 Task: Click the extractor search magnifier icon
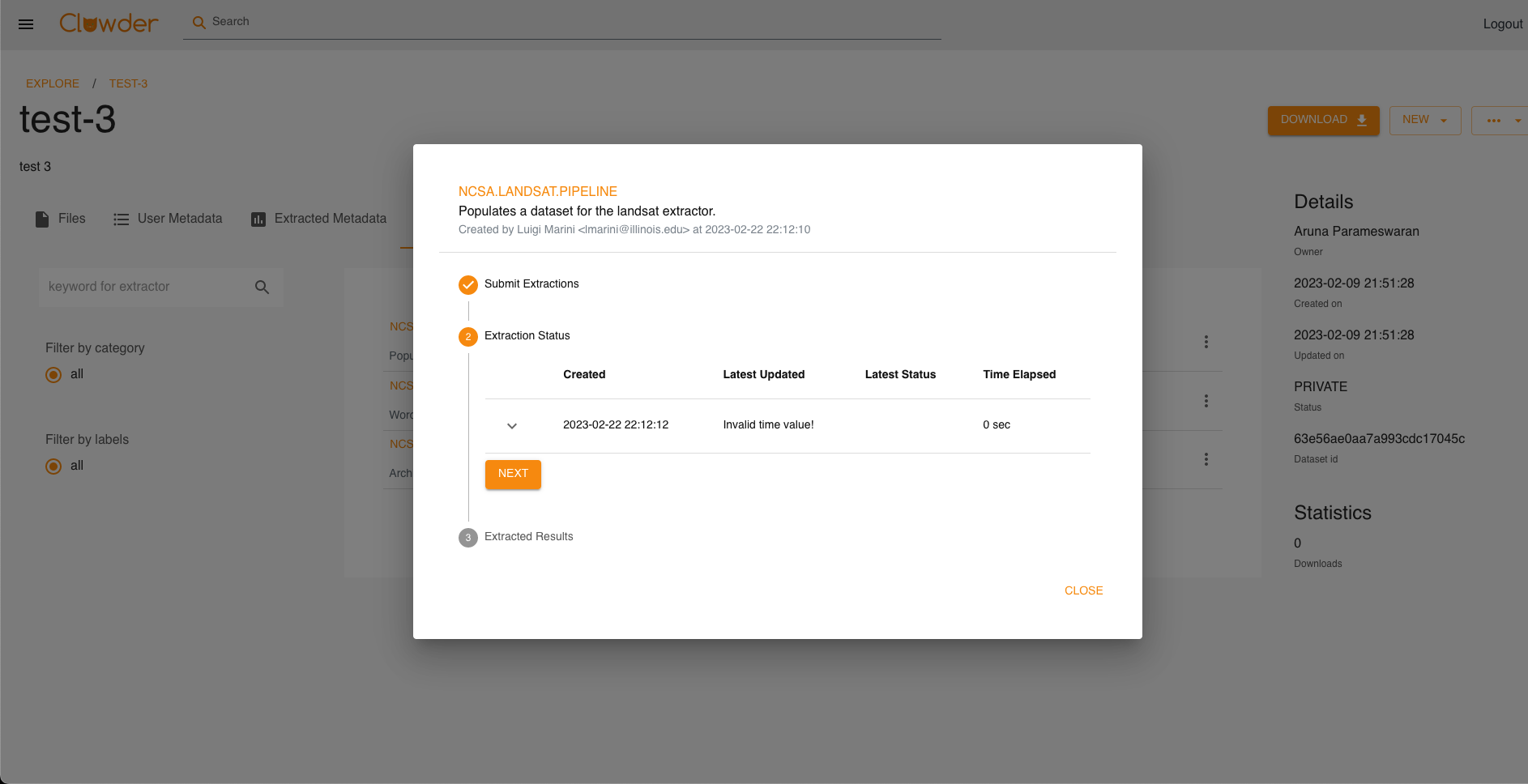click(x=262, y=287)
